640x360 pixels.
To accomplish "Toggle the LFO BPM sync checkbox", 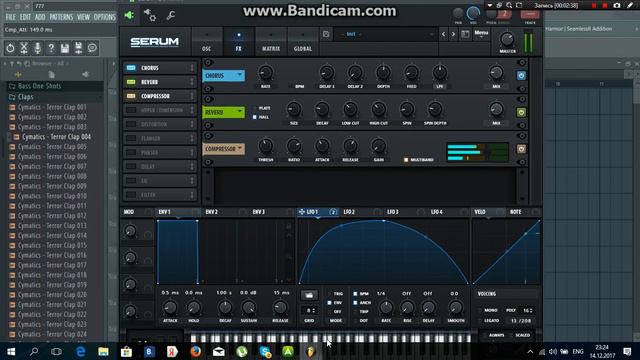I will pos(355,293).
